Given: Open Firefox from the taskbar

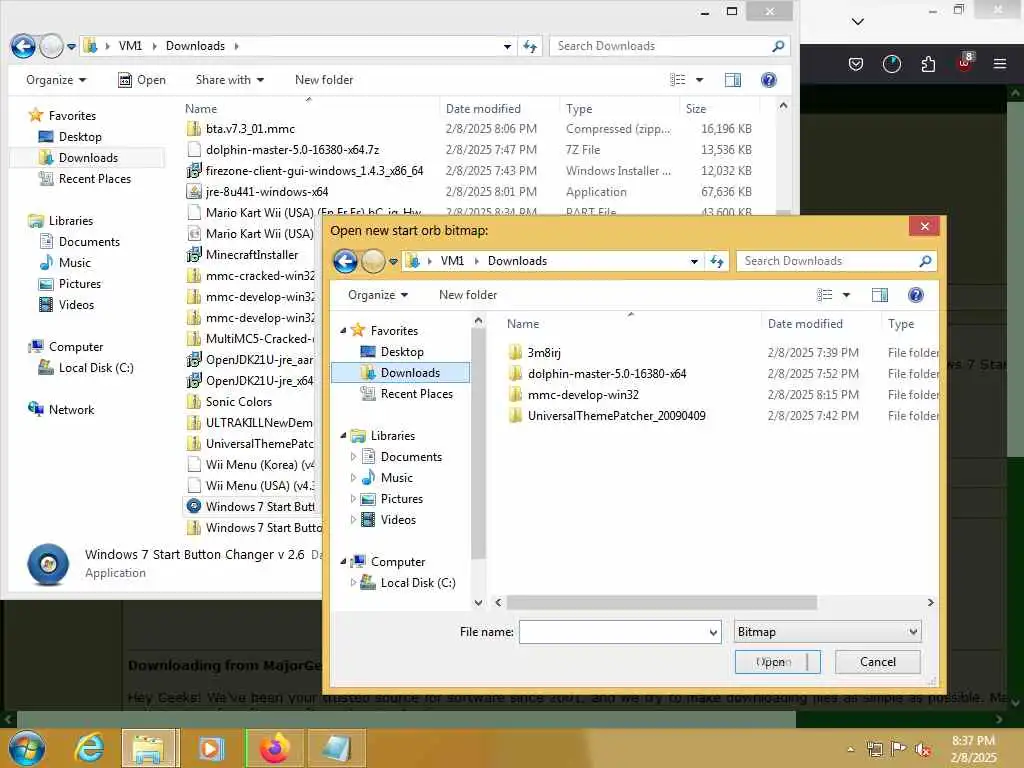Looking at the screenshot, I should (x=275, y=748).
